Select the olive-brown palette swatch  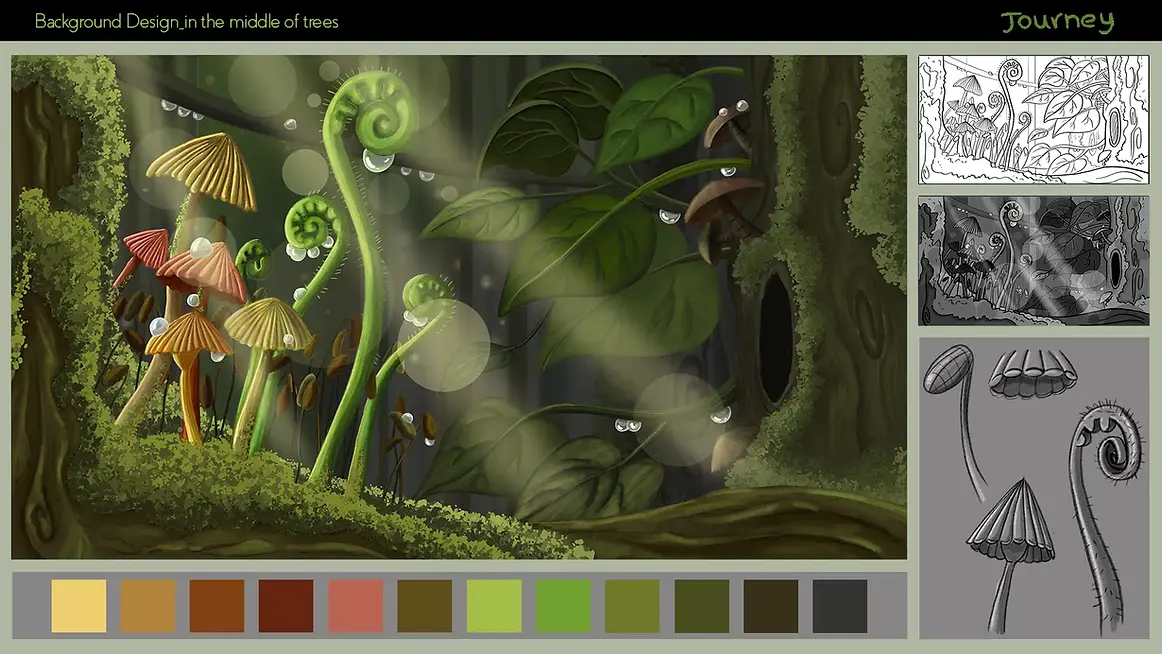(425, 606)
